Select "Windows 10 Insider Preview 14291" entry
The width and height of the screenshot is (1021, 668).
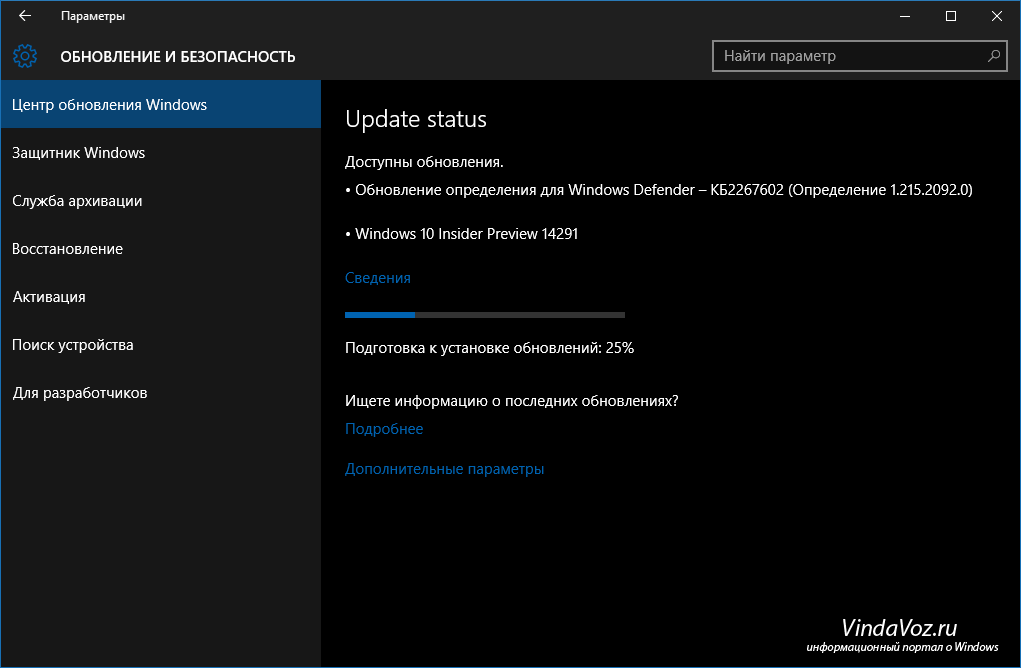[461, 234]
